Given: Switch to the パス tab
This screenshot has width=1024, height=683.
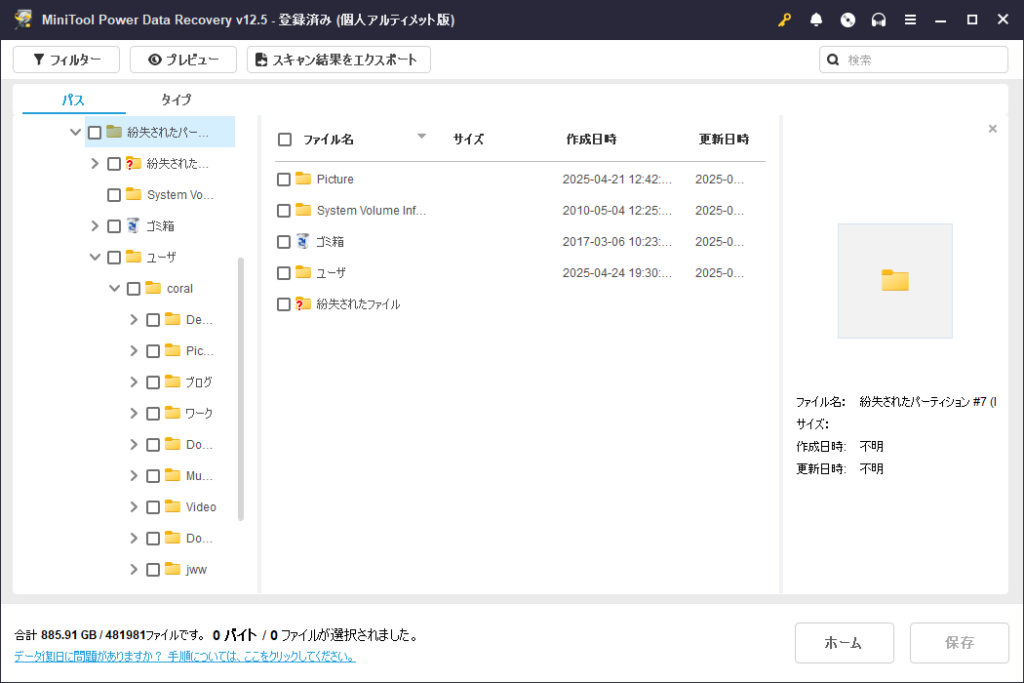Looking at the screenshot, I should [x=73, y=100].
